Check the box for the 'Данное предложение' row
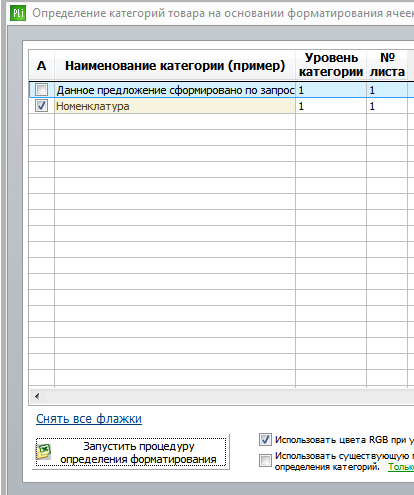The image size is (414, 495). (x=42, y=90)
